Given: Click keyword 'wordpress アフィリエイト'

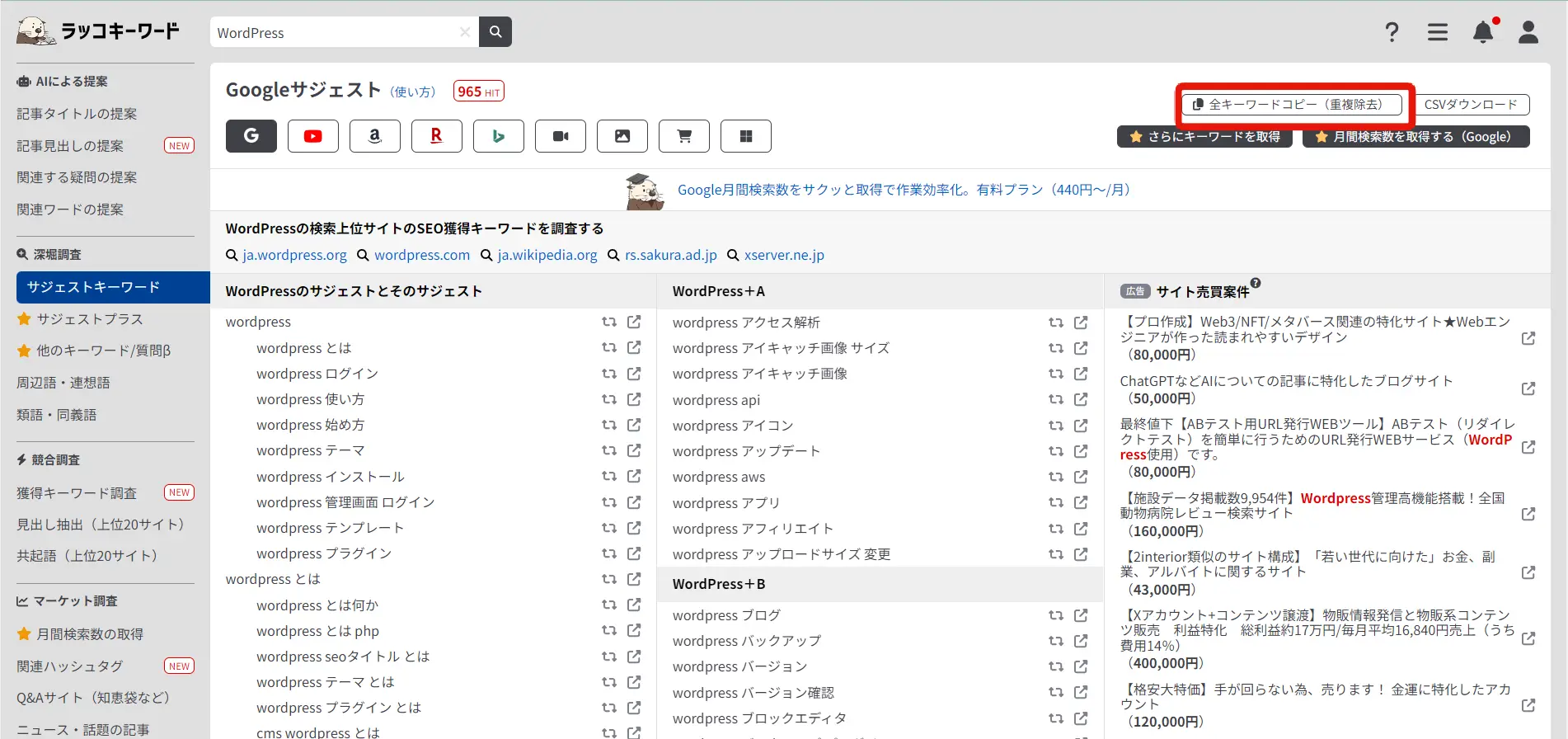Looking at the screenshot, I should point(753,529).
